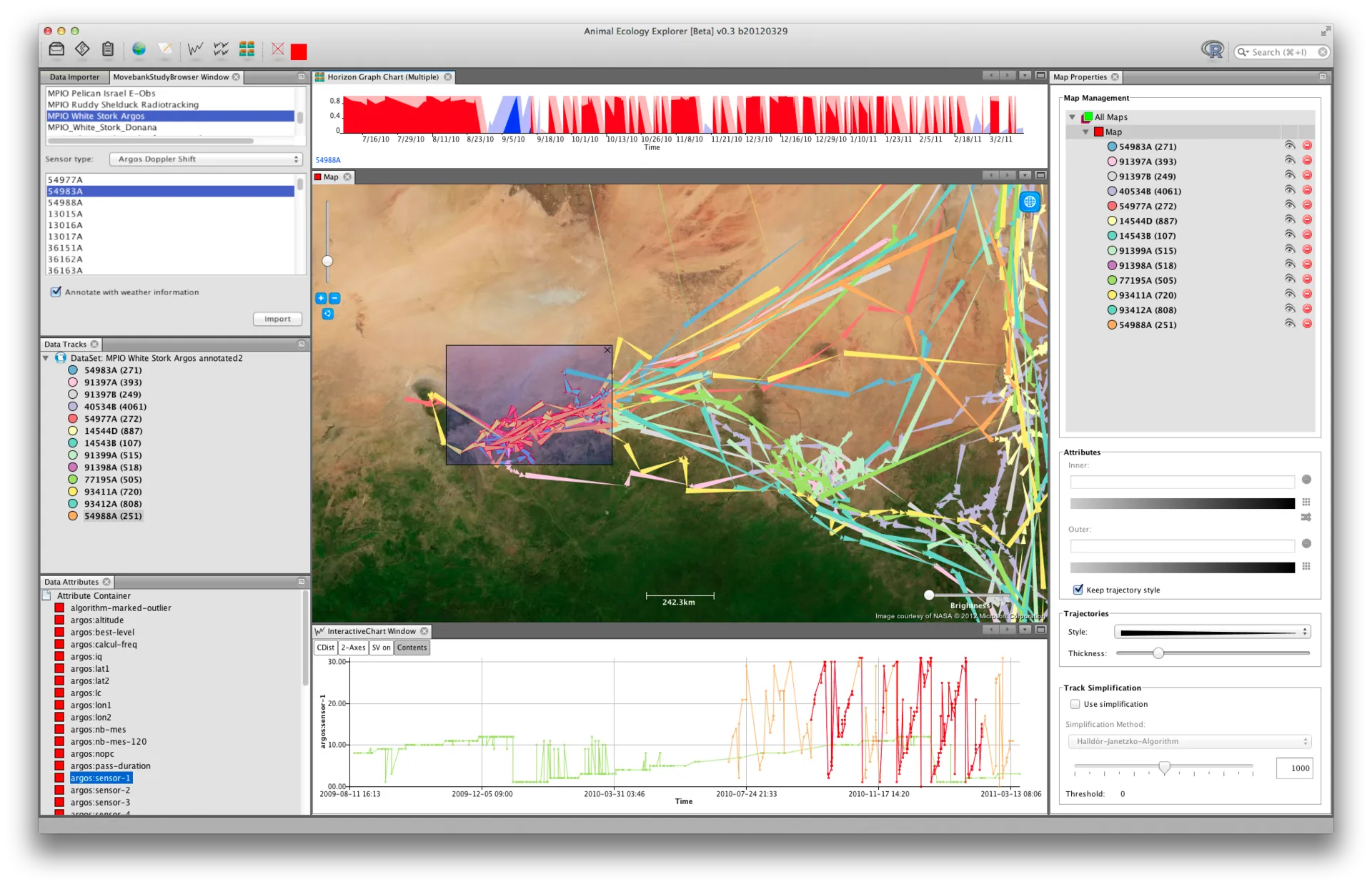
Task: Click the Import button
Action: (277, 319)
